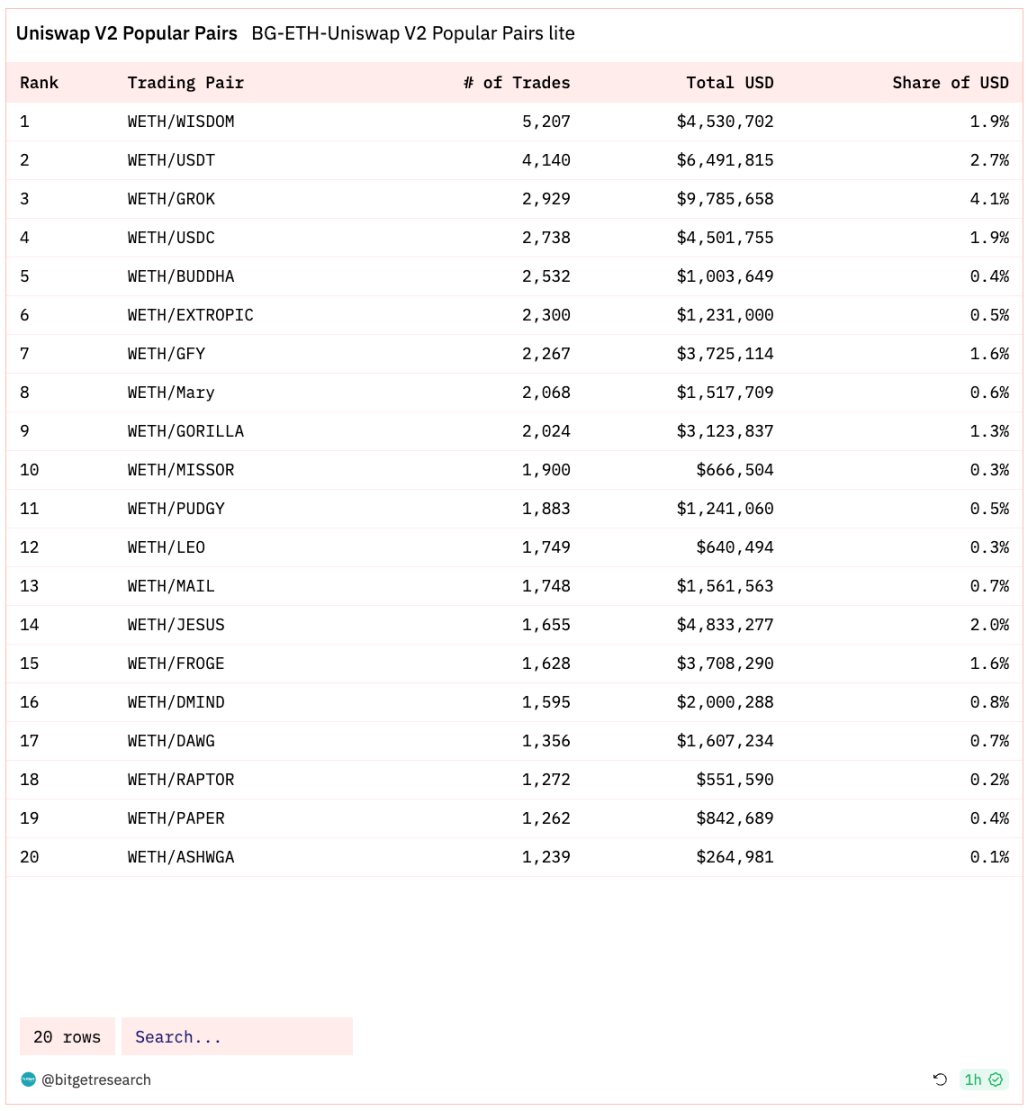
Task: Open the Uniswap V2 Popular Pairs title
Action: coord(127,33)
